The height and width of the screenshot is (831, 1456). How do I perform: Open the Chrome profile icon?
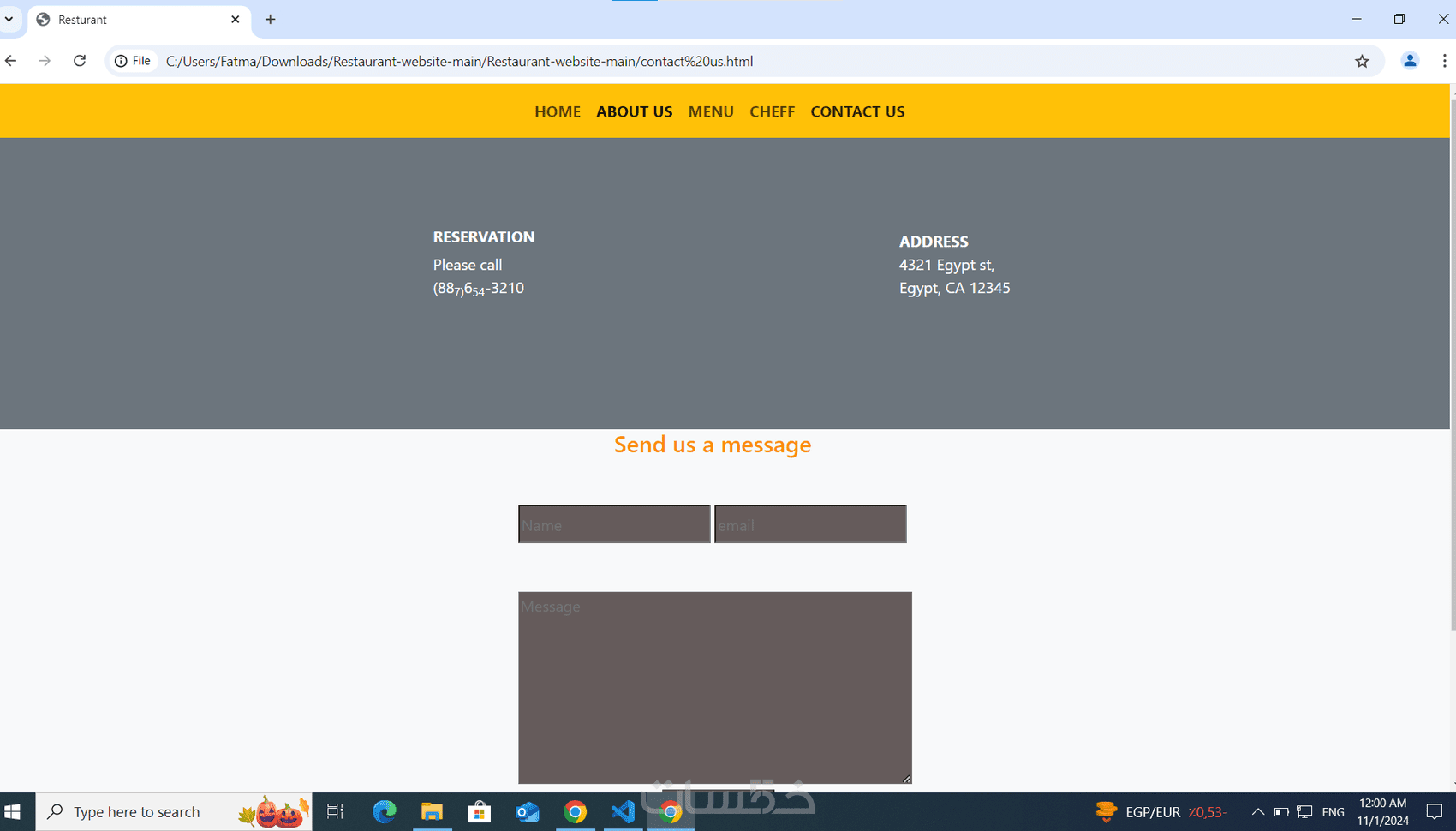[1410, 61]
